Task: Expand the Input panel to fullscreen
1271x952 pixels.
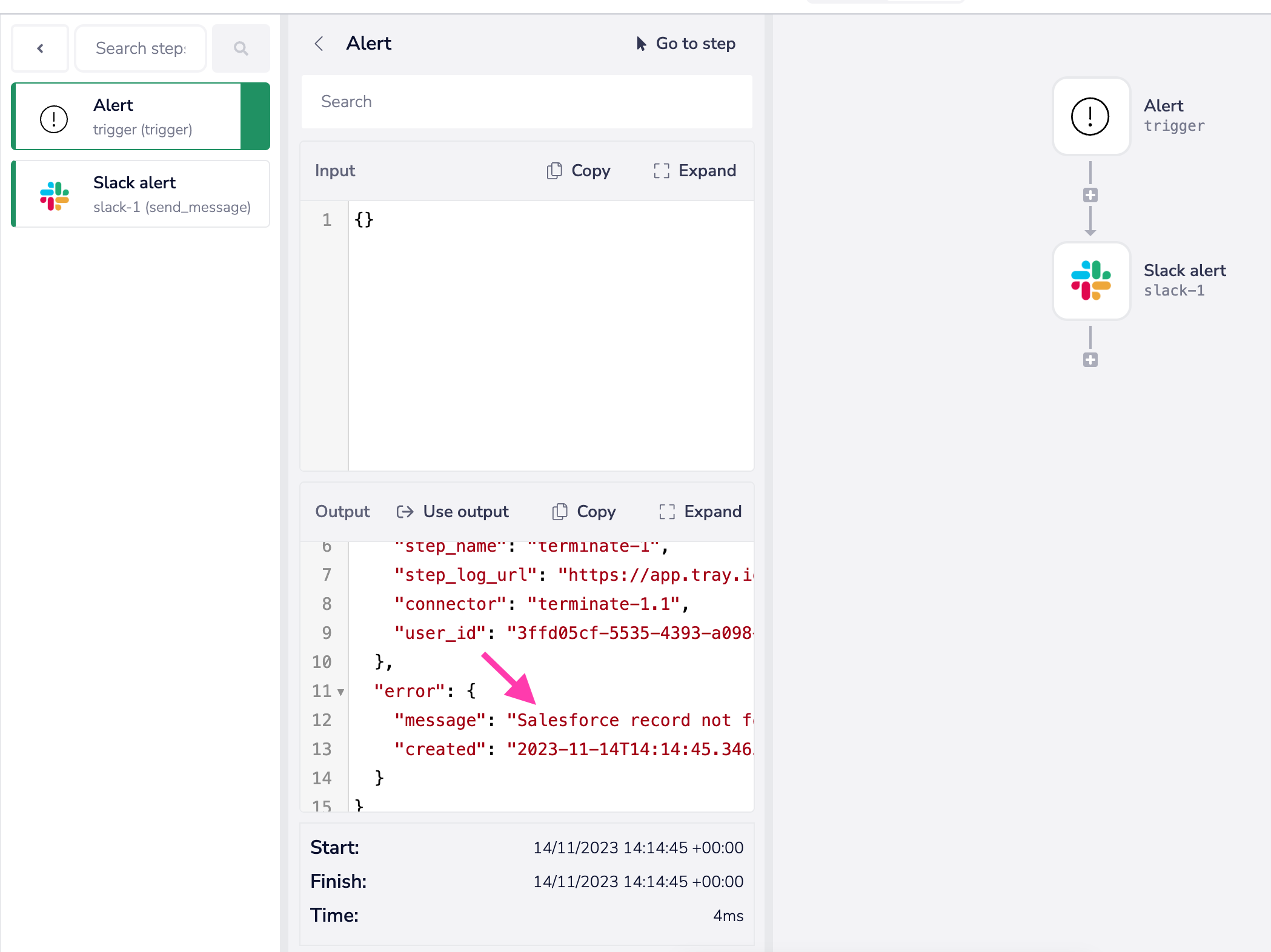Action: pos(695,171)
